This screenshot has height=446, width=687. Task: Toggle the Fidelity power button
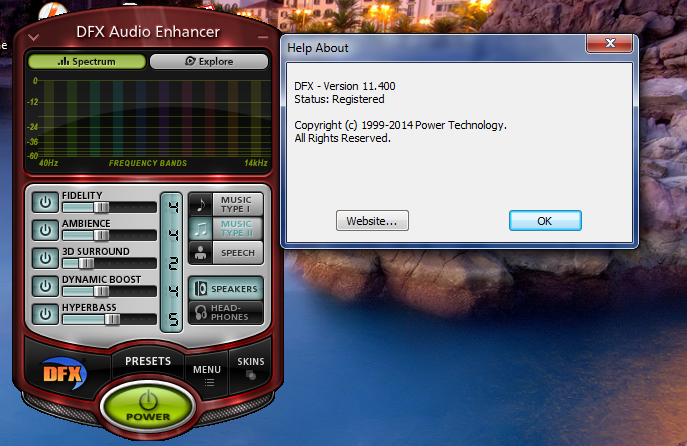pyautogui.click(x=45, y=202)
